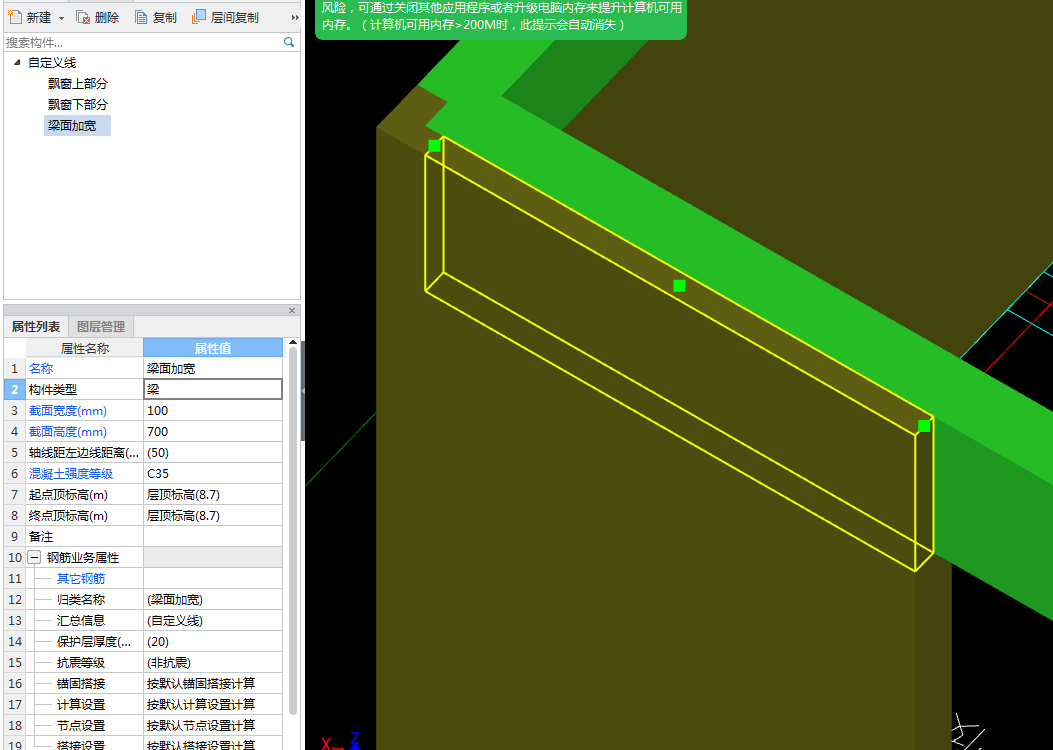
Task: Click the search magnifier icon
Action: tap(289, 42)
